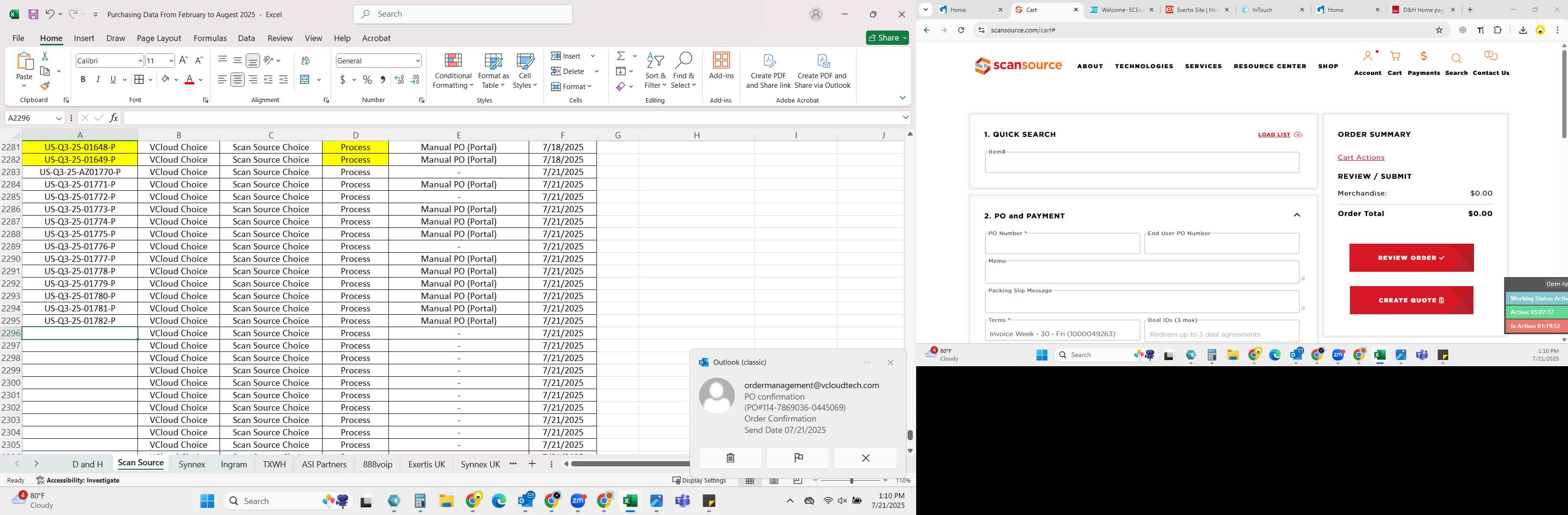Open Windows Start menu on taskbar
Screen dimensions: 1568x515
click(x=207, y=501)
